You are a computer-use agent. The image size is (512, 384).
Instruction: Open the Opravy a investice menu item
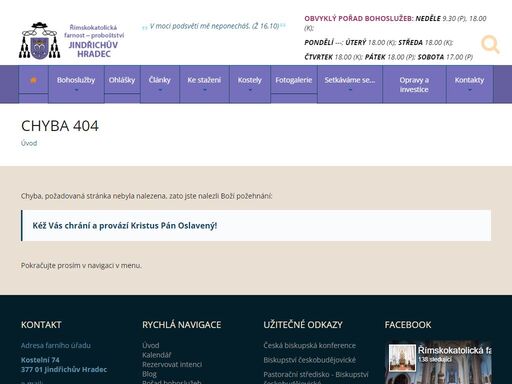pyautogui.click(x=414, y=85)
